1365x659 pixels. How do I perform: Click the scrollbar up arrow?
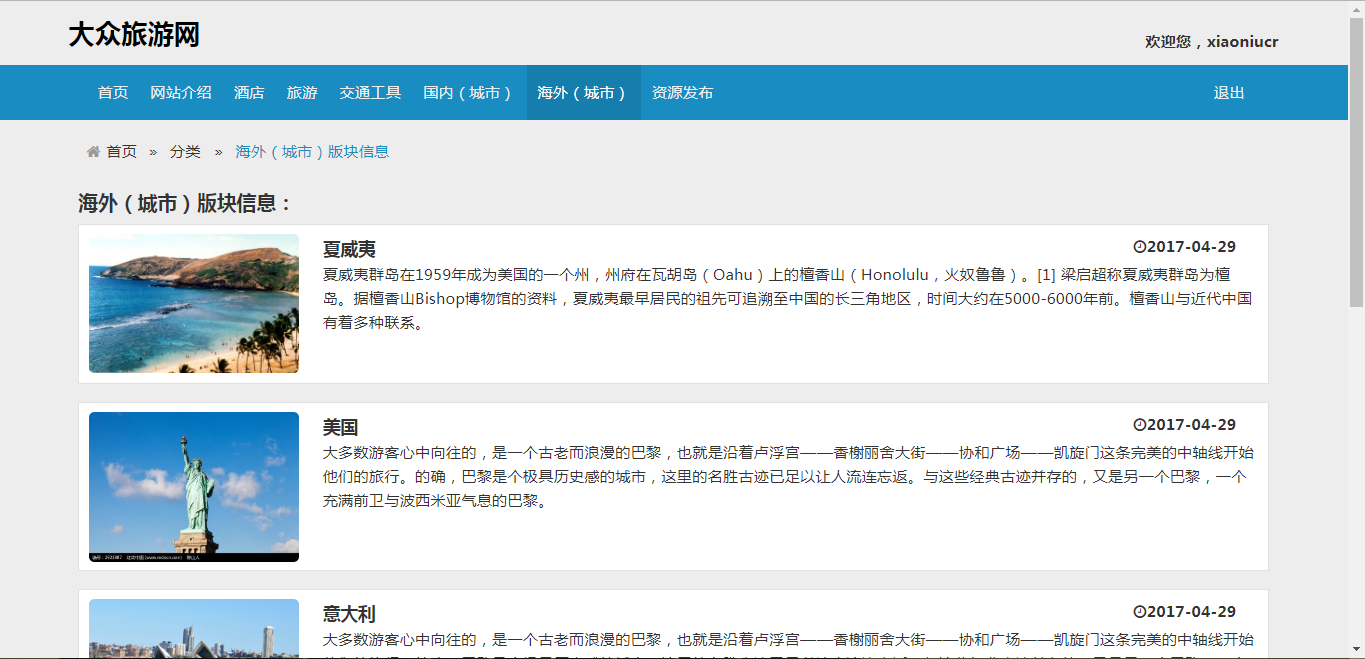(1356, 8)
